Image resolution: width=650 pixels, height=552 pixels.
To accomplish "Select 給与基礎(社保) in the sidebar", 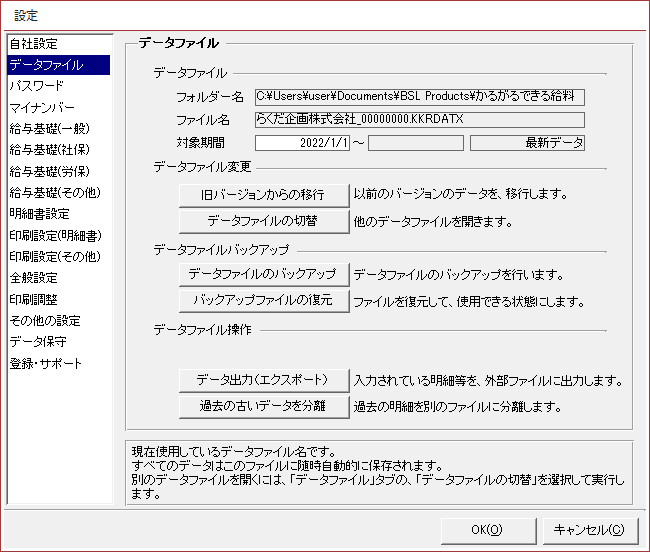I will pyautogui.click(x=59, y=150).
